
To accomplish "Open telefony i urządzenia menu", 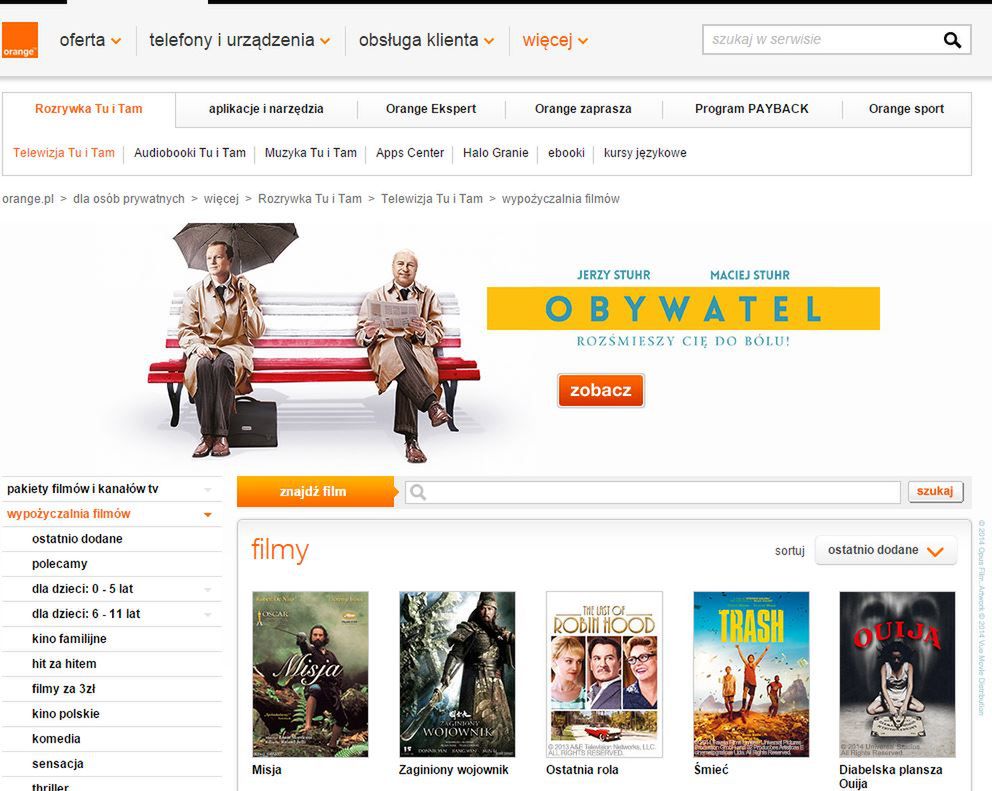I will tap(240, 40).
